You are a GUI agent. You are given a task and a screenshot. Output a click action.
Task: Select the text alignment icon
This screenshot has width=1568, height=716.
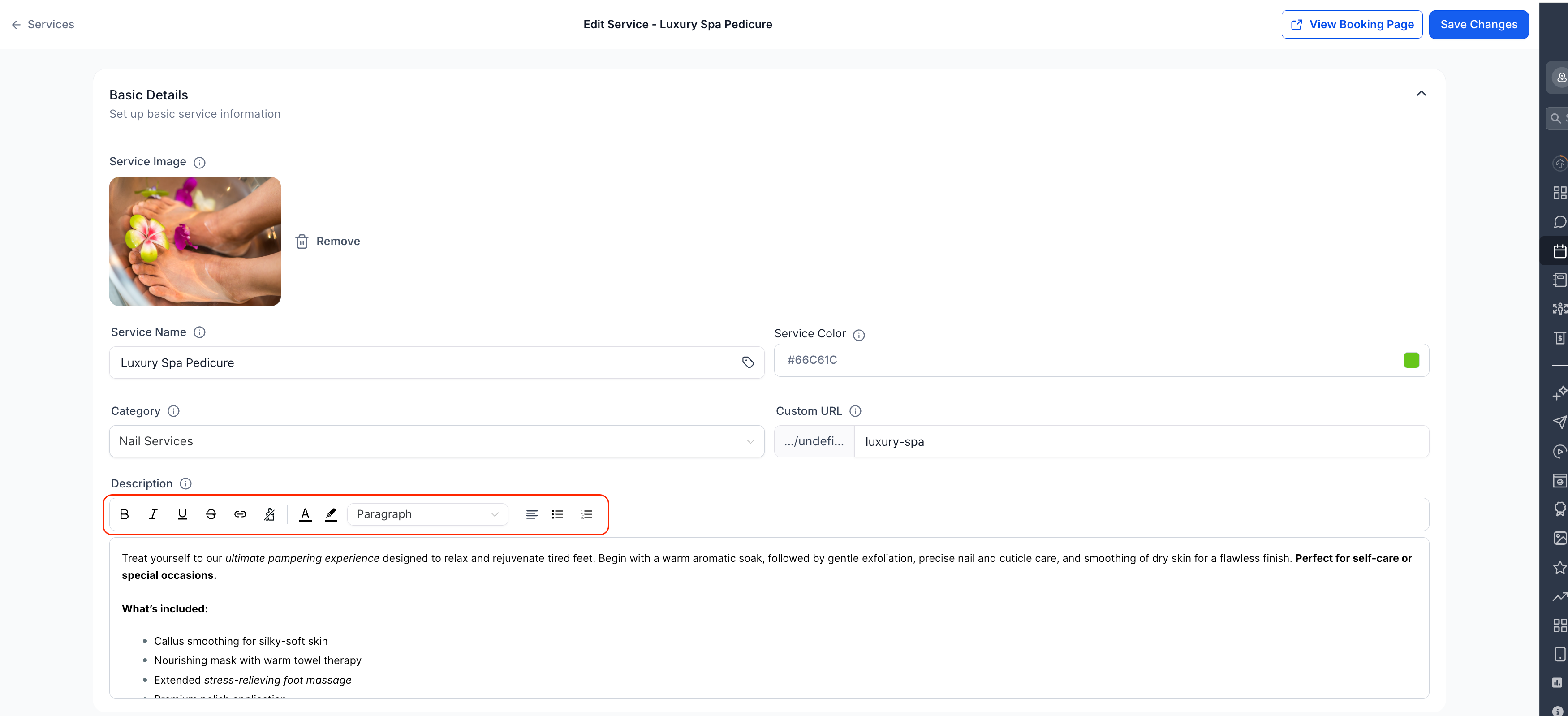[x=531, y=514]
